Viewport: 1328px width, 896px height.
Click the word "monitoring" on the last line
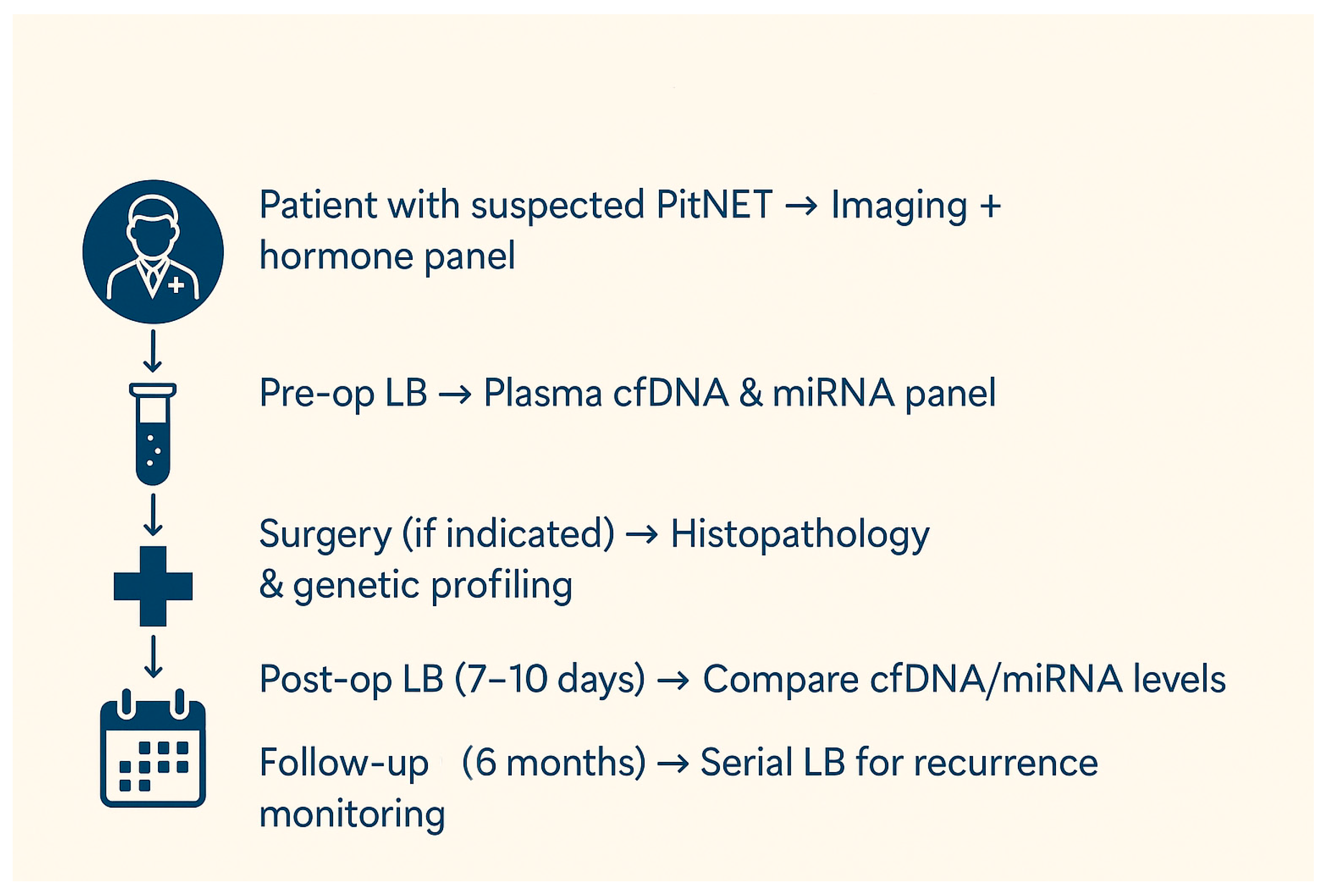pyautogui.click(x=352, y=814)
